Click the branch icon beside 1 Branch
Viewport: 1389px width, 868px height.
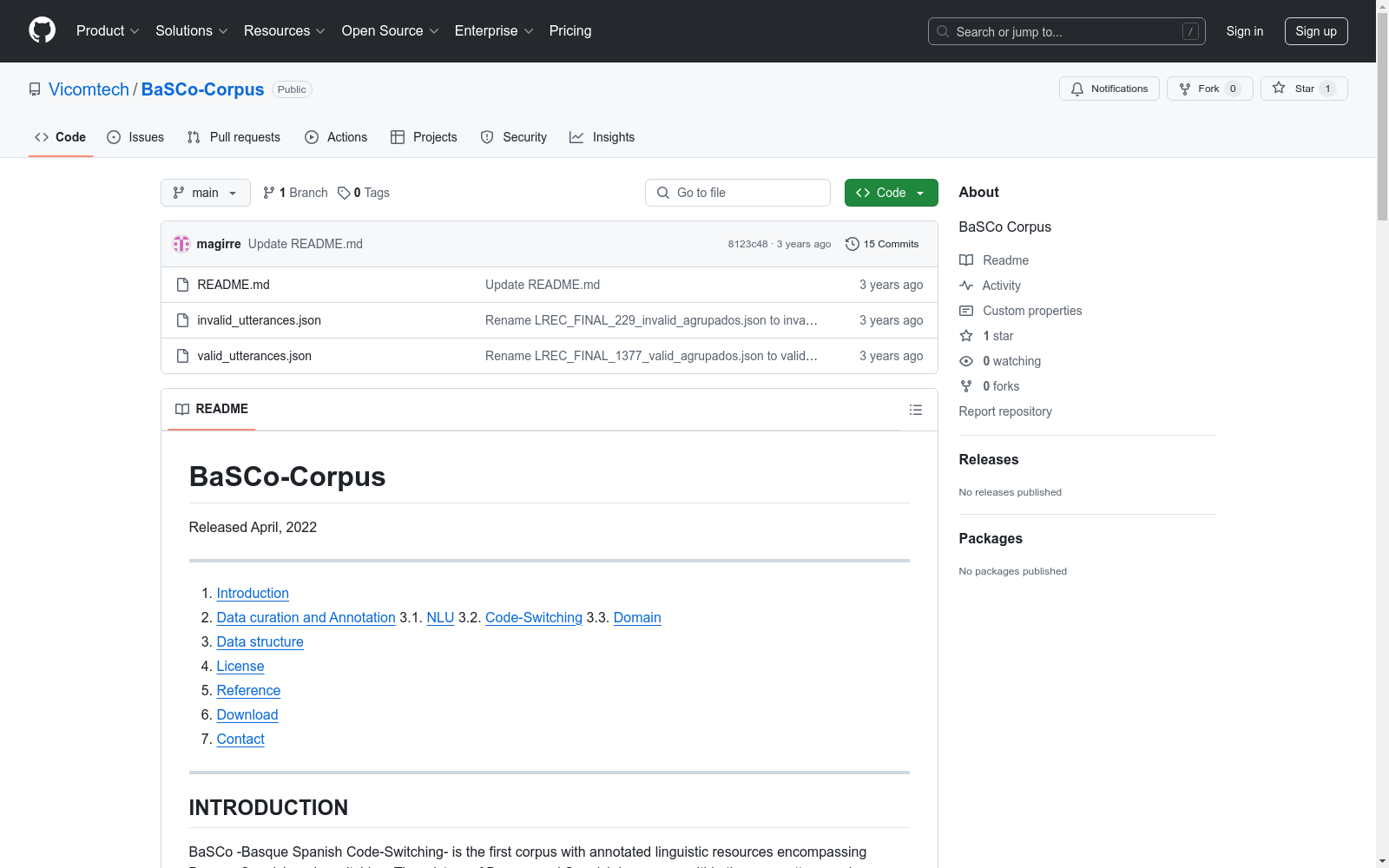point(269,193)
